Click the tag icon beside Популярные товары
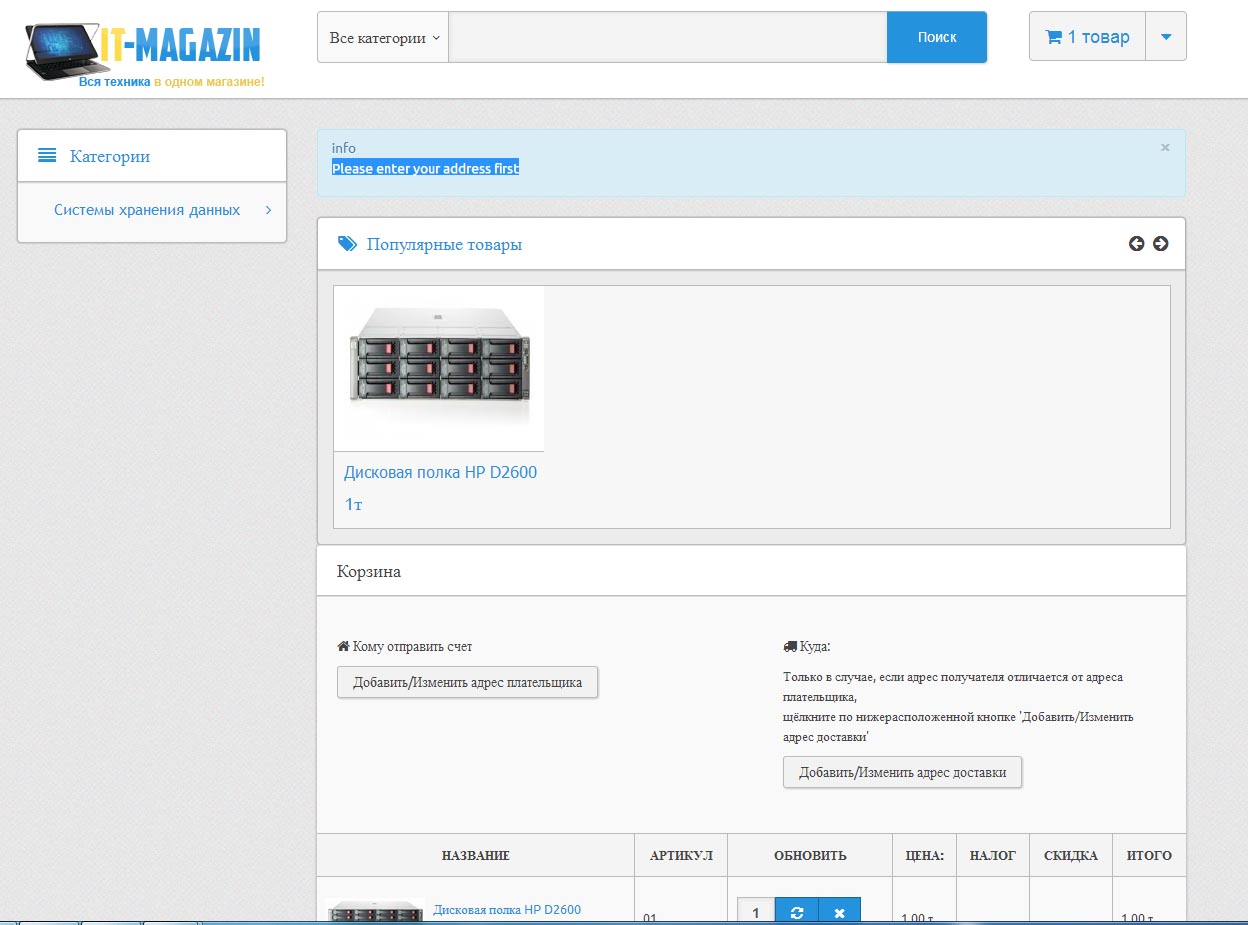 point(347,244)
